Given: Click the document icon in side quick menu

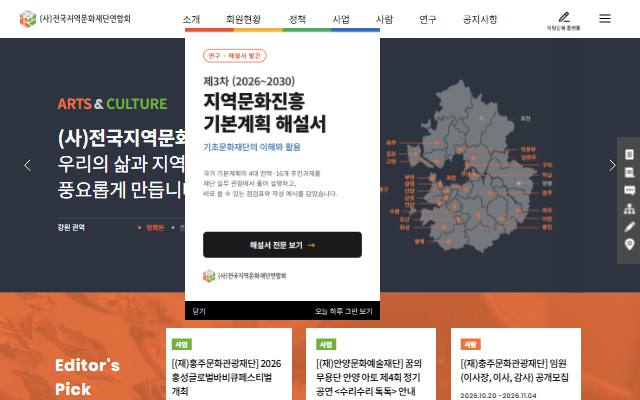Looking at the screenshot, I should [629, 154].
